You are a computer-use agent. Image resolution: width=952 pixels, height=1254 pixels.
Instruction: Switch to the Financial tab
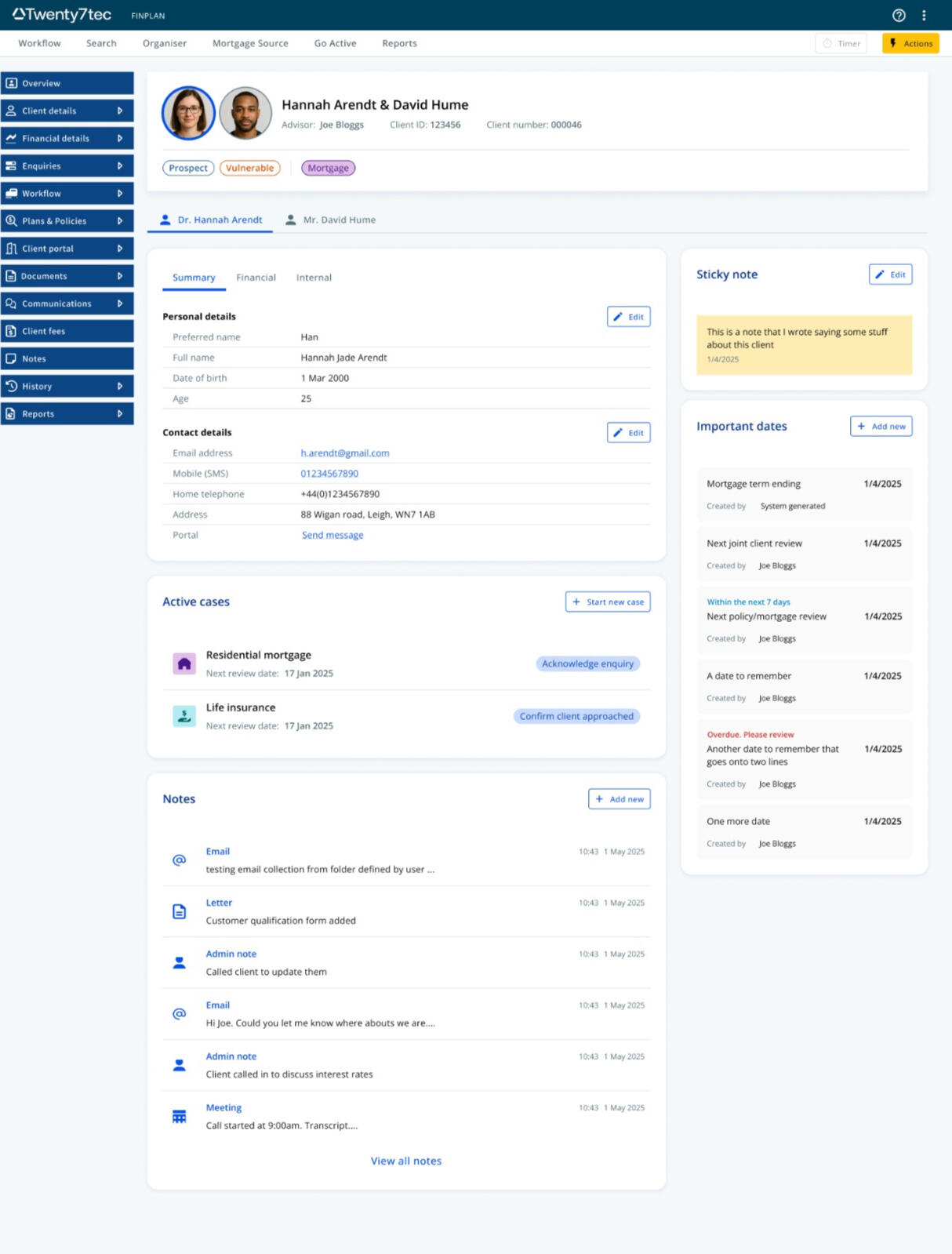(x=256, y=278)
